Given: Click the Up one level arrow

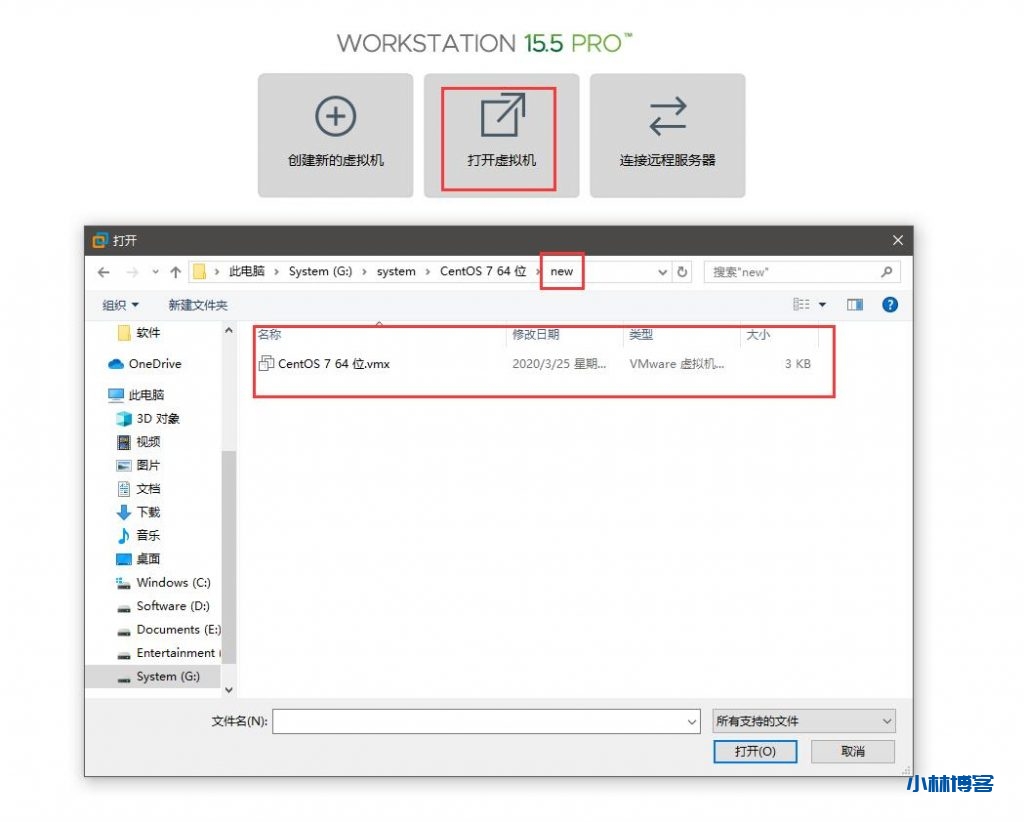Looking at the screenshot, I should pos(176,272).
